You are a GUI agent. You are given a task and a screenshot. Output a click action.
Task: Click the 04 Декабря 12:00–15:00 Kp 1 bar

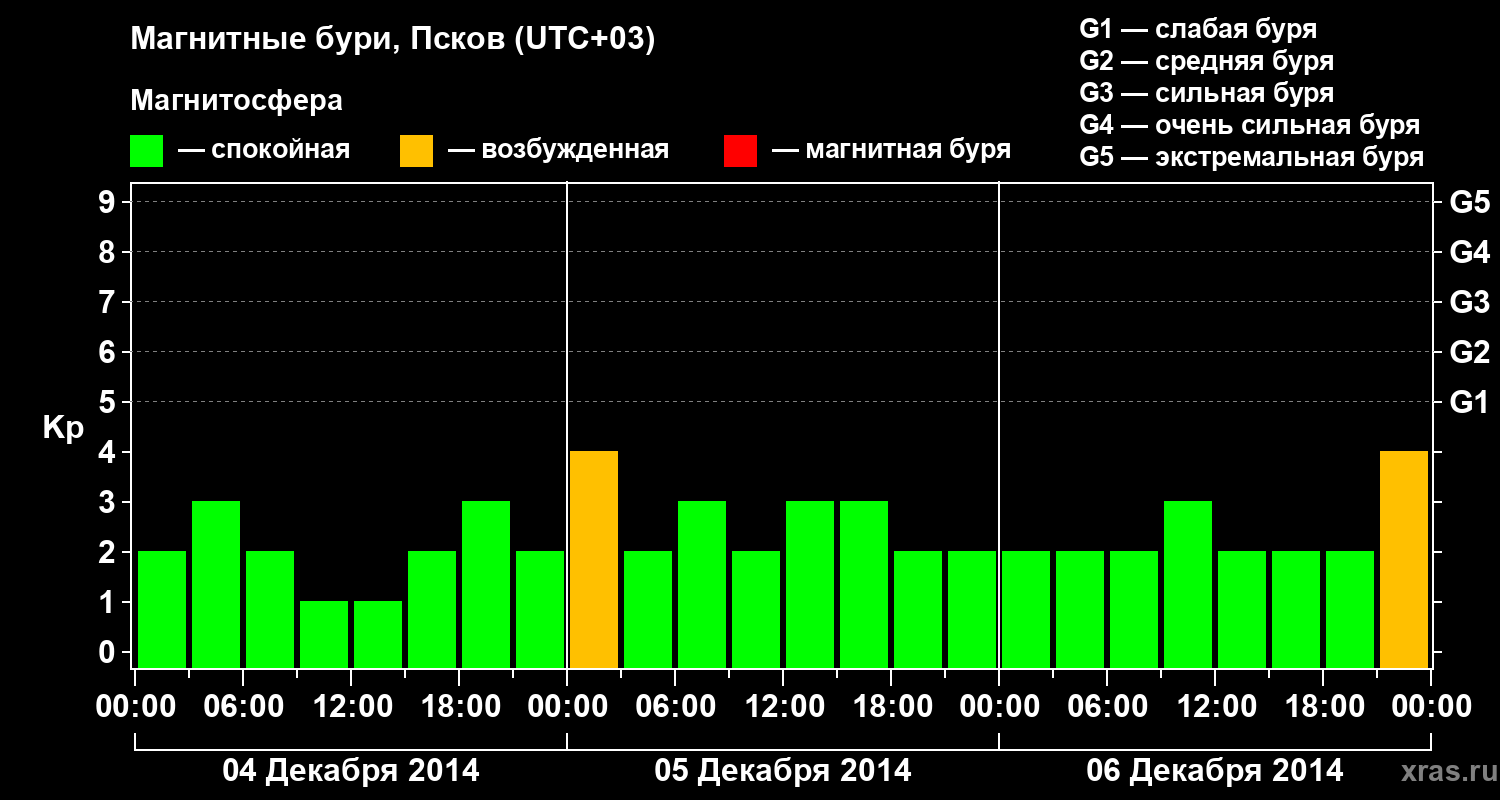pos(378,635)
